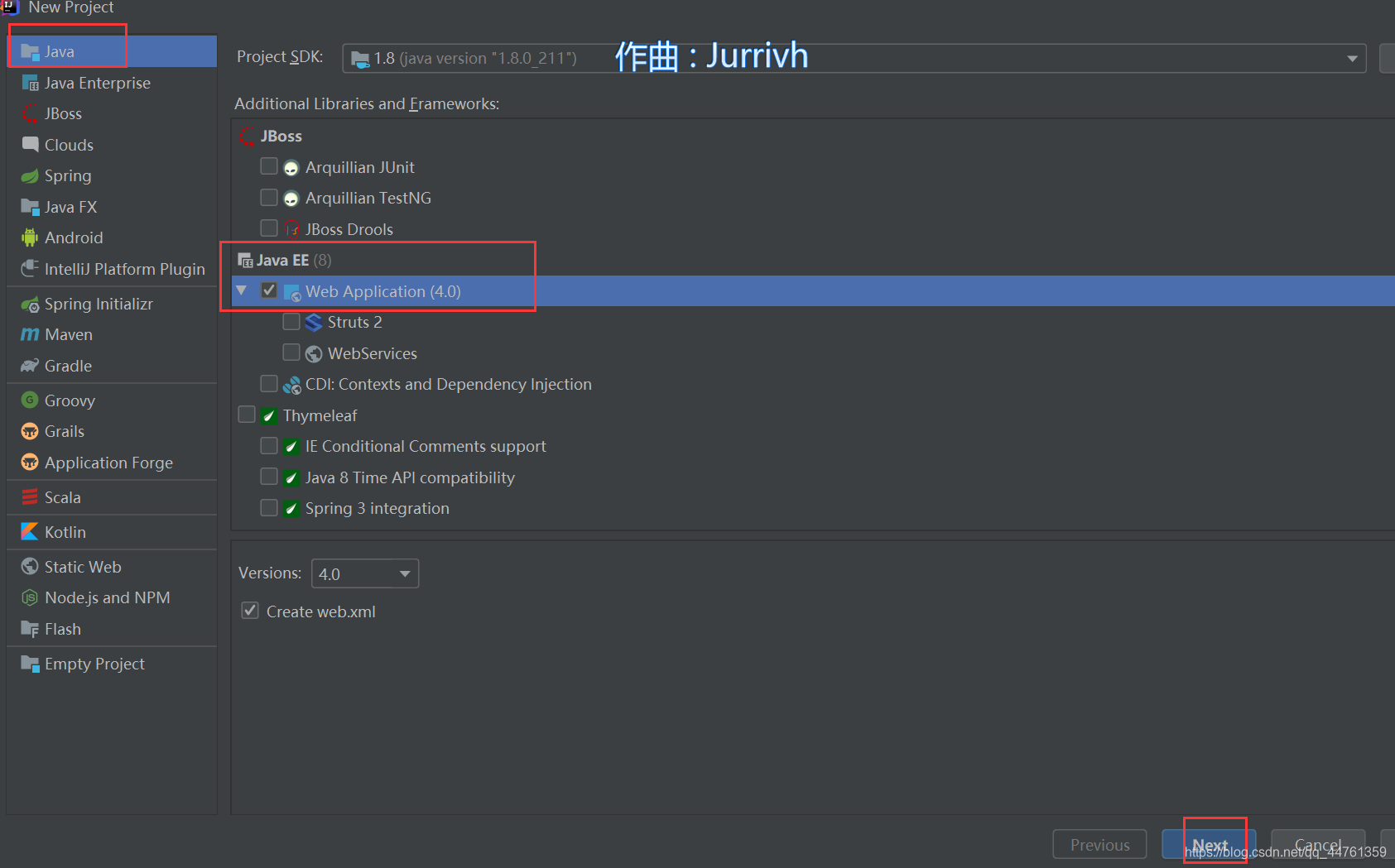
Task: Uncheck the Web Application (4.0) checkbox
Action: [x=269, y=290]
